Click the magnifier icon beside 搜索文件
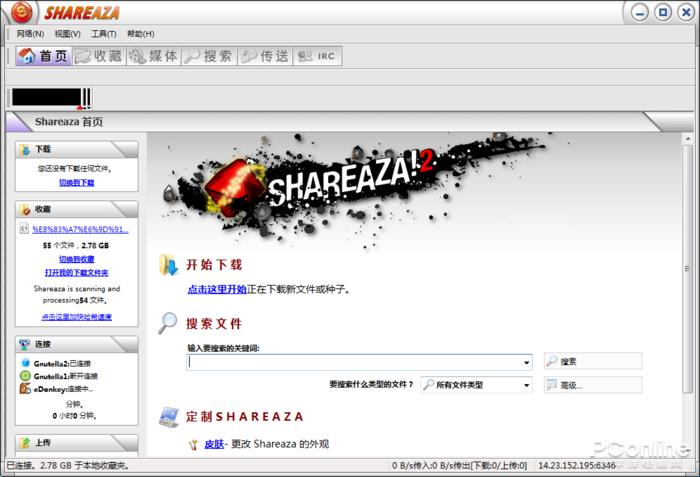 [x=168, y=323]
